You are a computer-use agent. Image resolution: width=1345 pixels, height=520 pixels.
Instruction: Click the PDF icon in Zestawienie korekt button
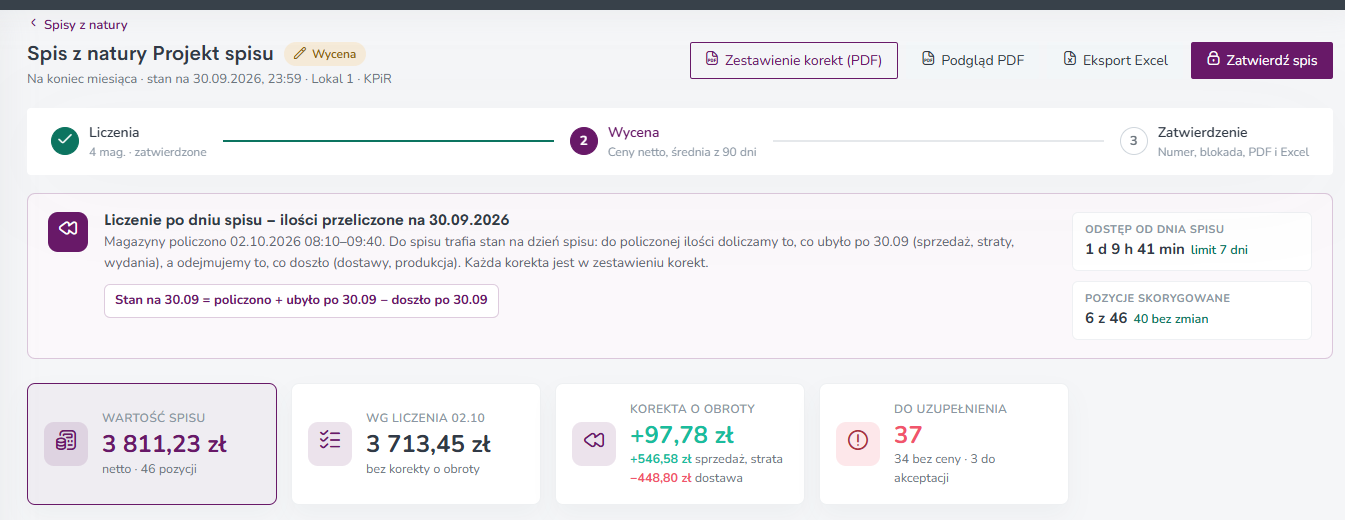coord(712,60)
